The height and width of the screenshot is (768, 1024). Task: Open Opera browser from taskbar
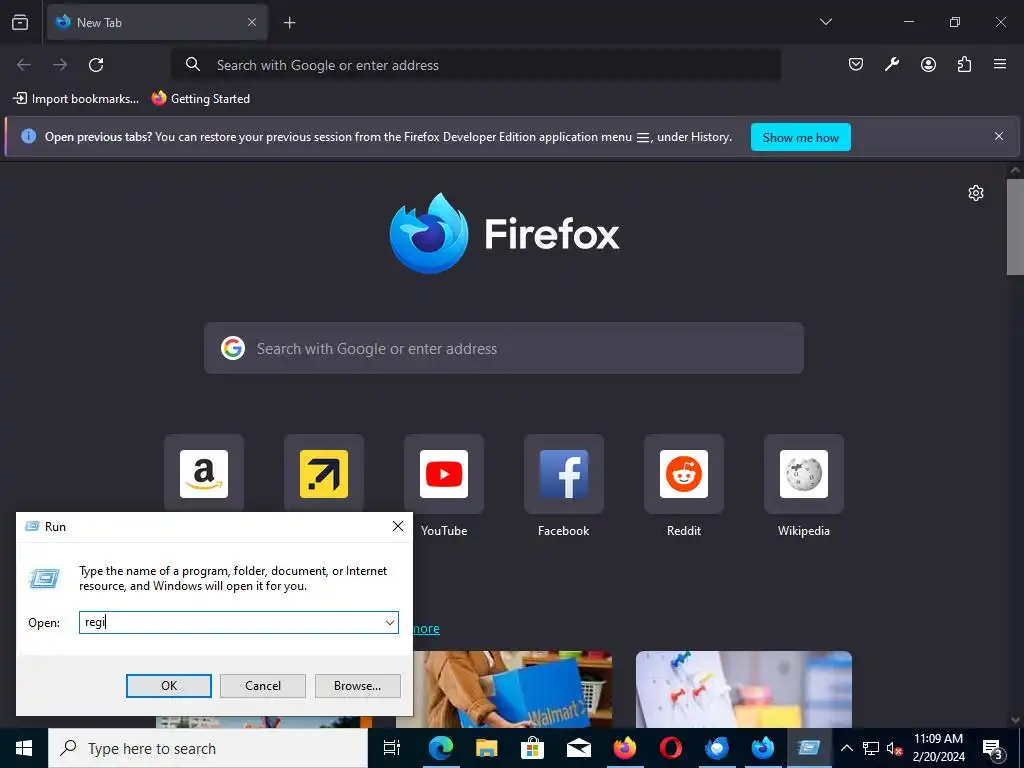(x=671, y=748)
